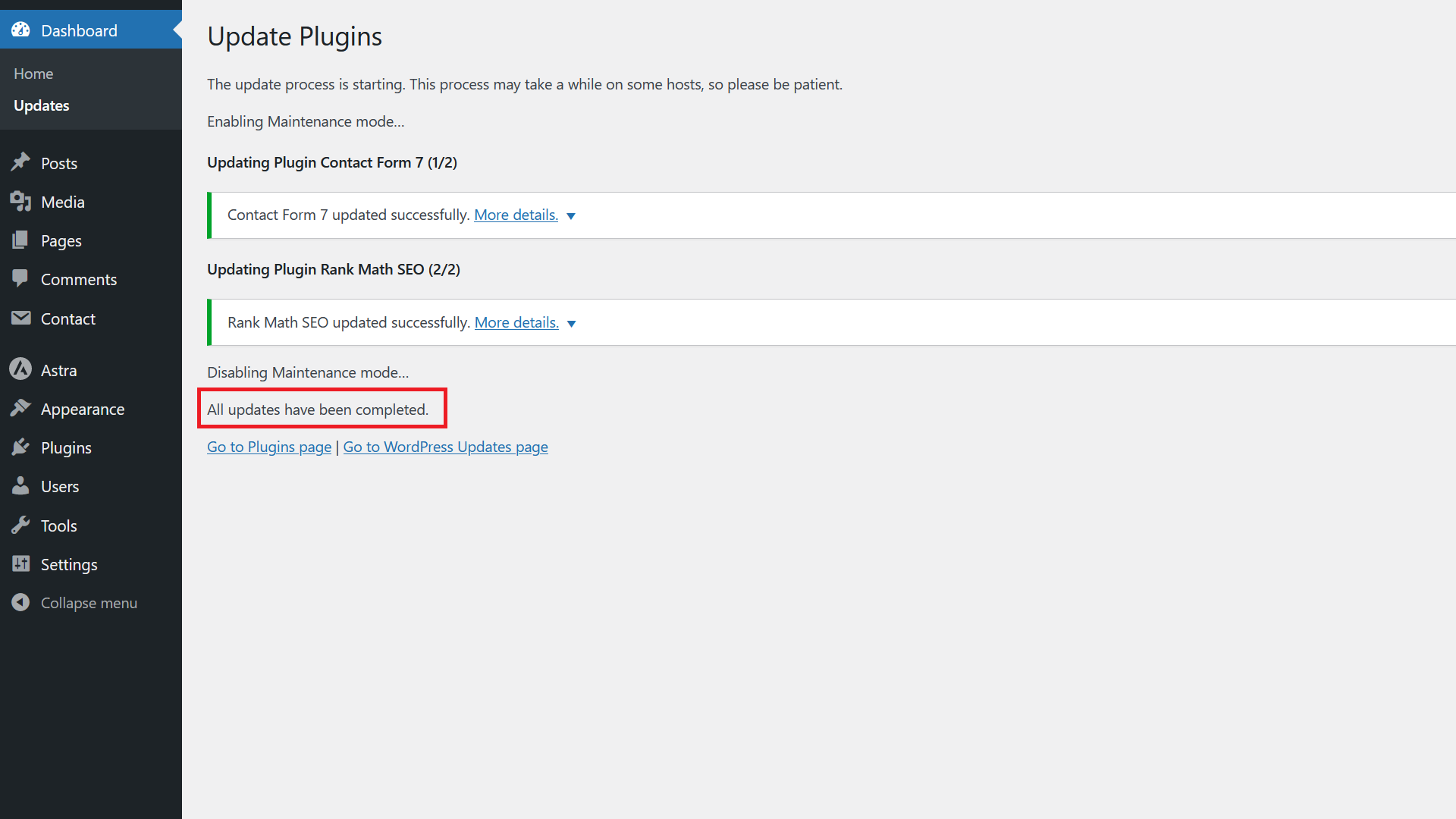
Task: Open the Media menu label
Action: coord(63,202)
